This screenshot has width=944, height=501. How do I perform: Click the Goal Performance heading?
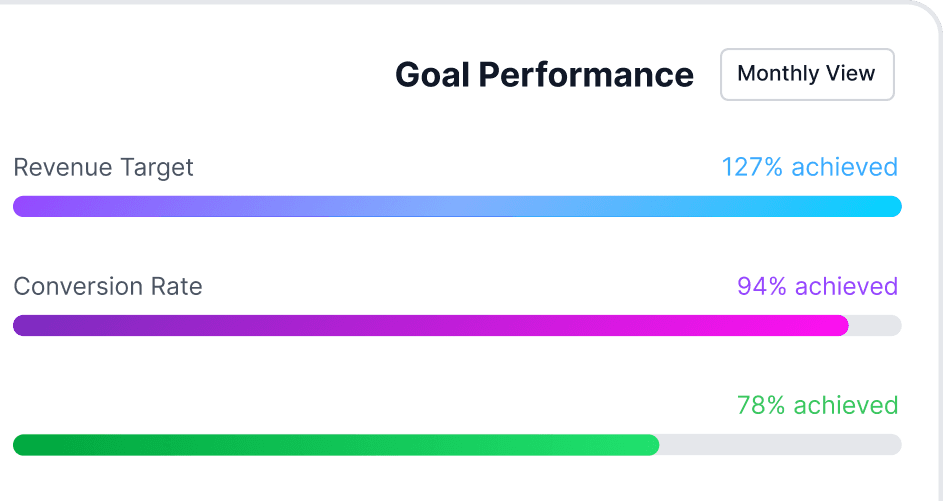pos(544,75)
